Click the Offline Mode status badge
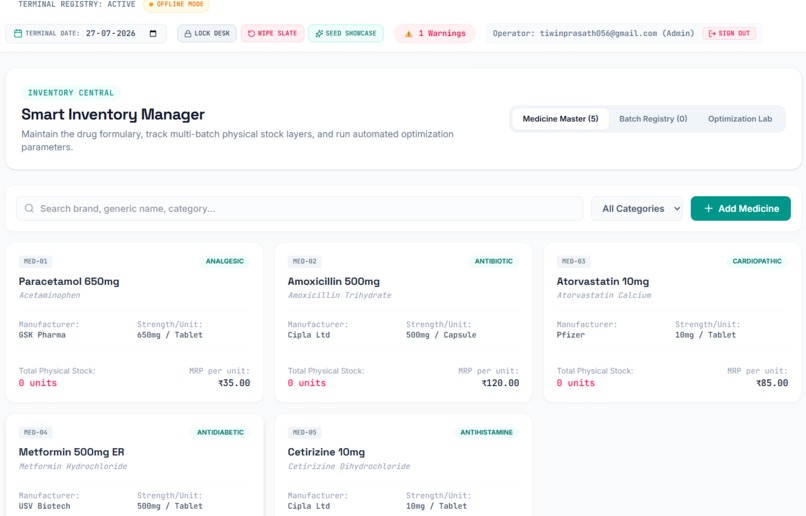The width and height of the screenshot is (806, 516). click(x=176, y=5)
